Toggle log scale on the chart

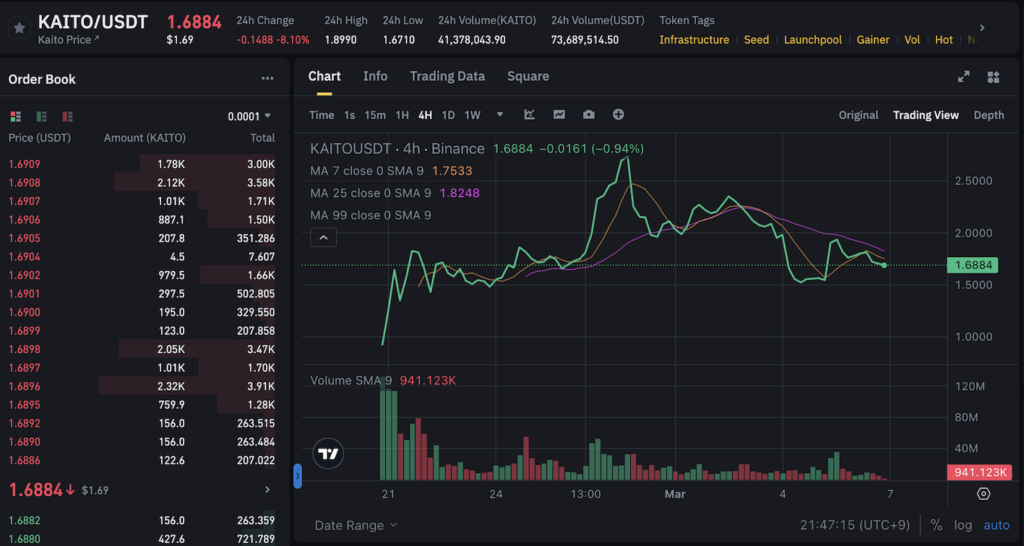point(963,525)
